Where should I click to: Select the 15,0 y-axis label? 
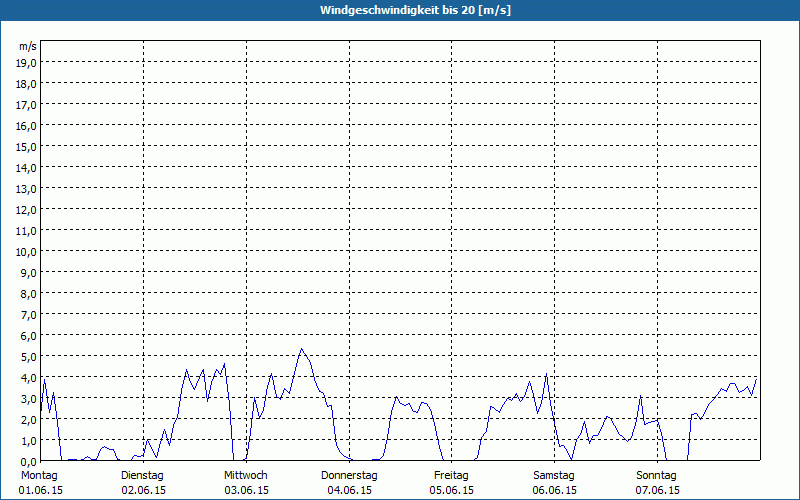point(27,146)
